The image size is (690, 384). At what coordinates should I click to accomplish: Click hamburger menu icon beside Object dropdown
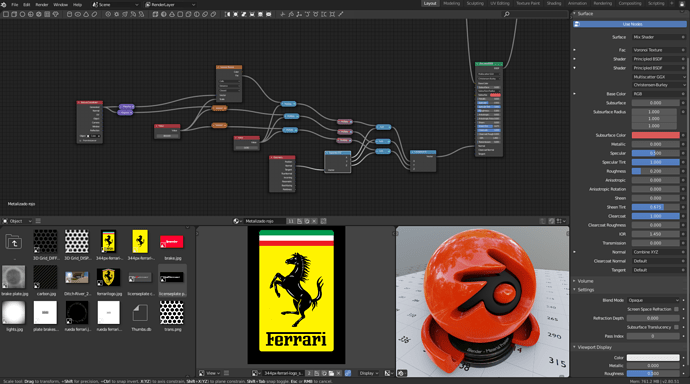(38, 221)
